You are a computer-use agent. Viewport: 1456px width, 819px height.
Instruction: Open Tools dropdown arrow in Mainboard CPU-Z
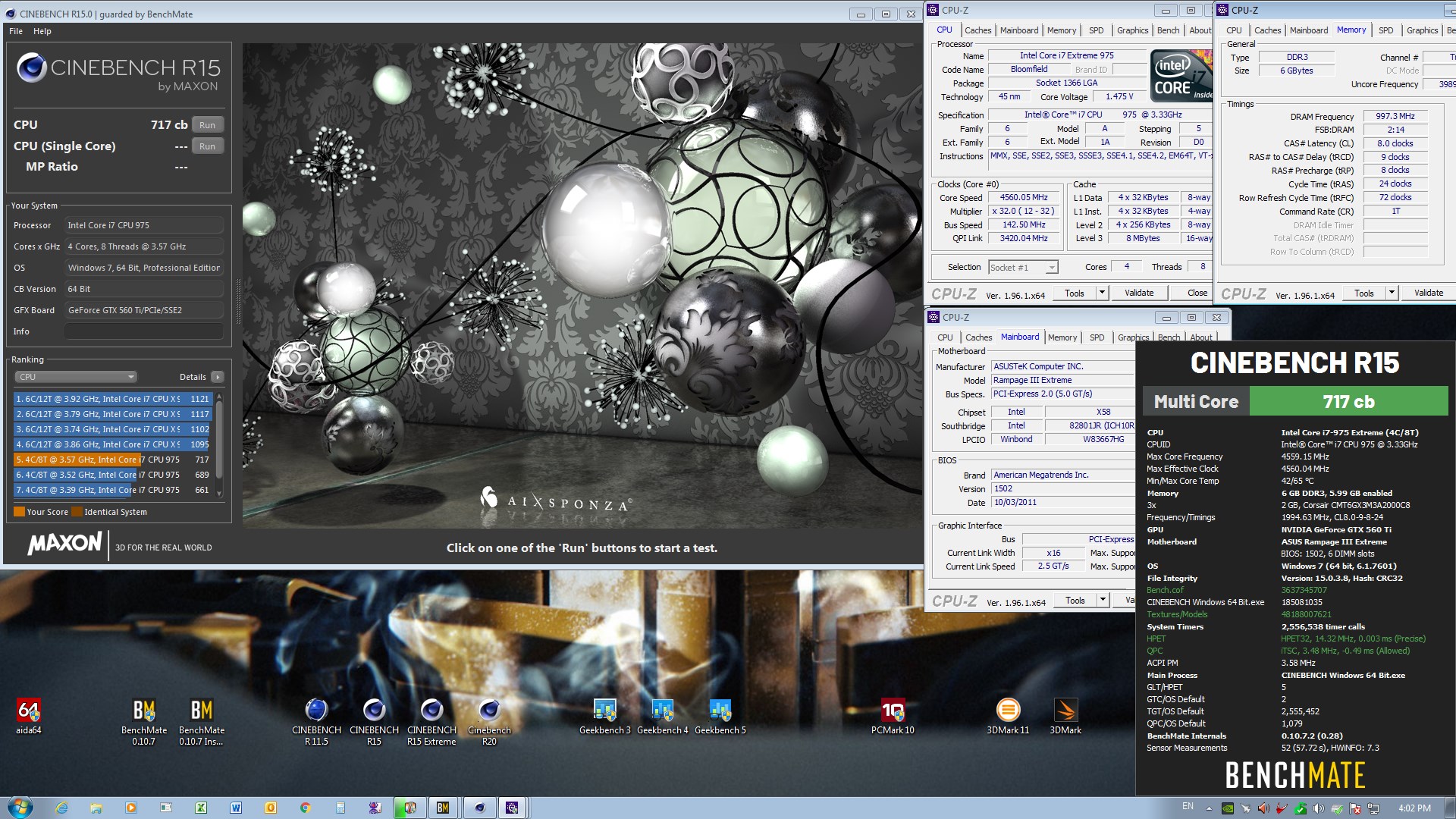[x=1103, y=600]
